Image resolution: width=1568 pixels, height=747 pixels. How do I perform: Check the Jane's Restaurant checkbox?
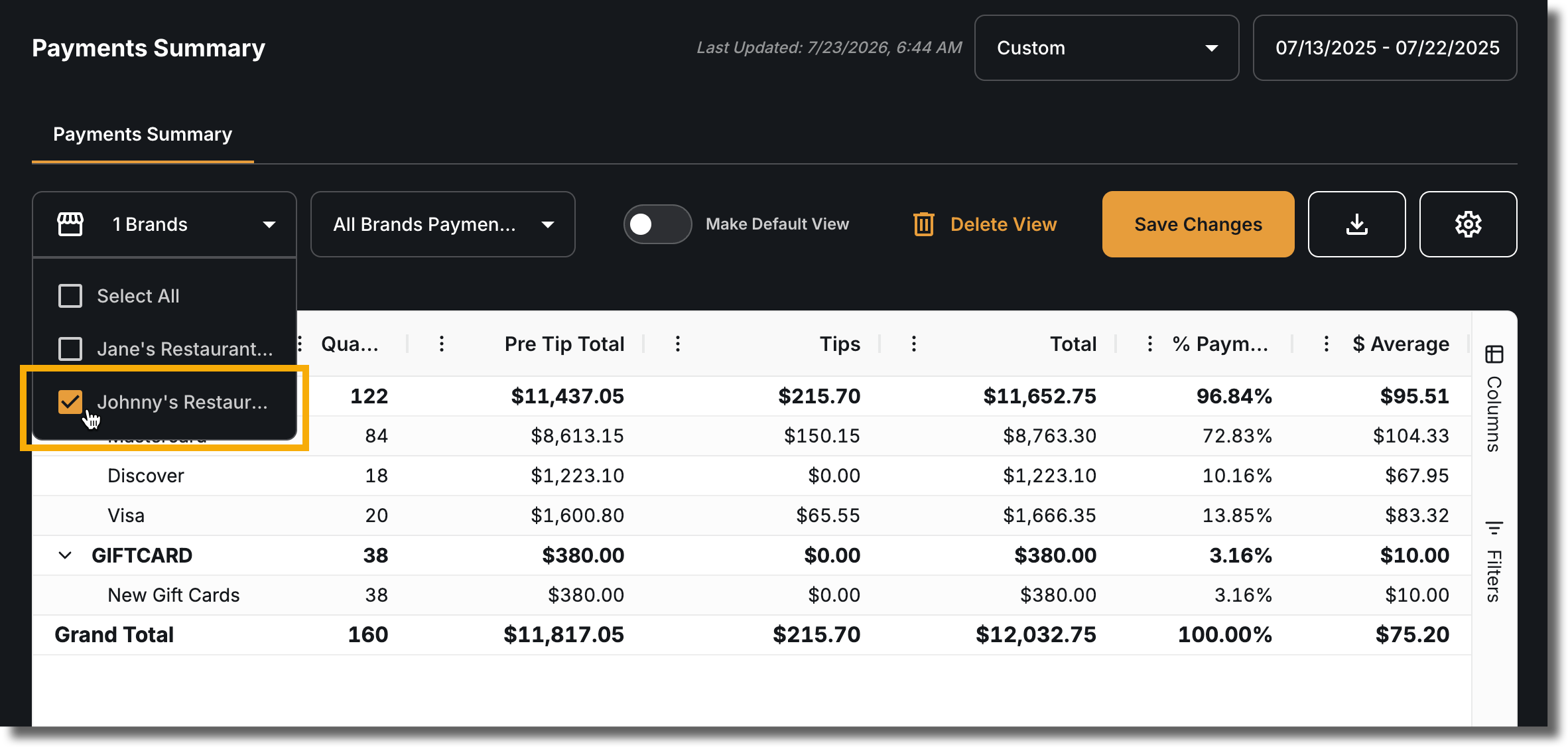(x=70, y=349)
